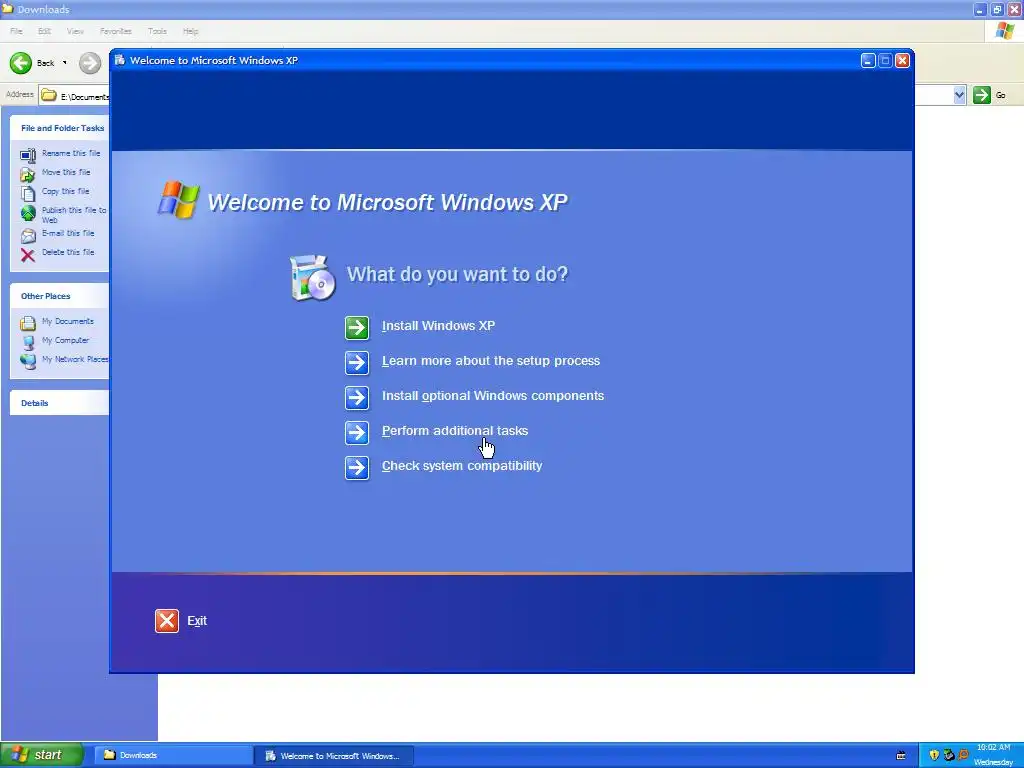Click the Windows flag logo in welcome header

tap(178, 200)
